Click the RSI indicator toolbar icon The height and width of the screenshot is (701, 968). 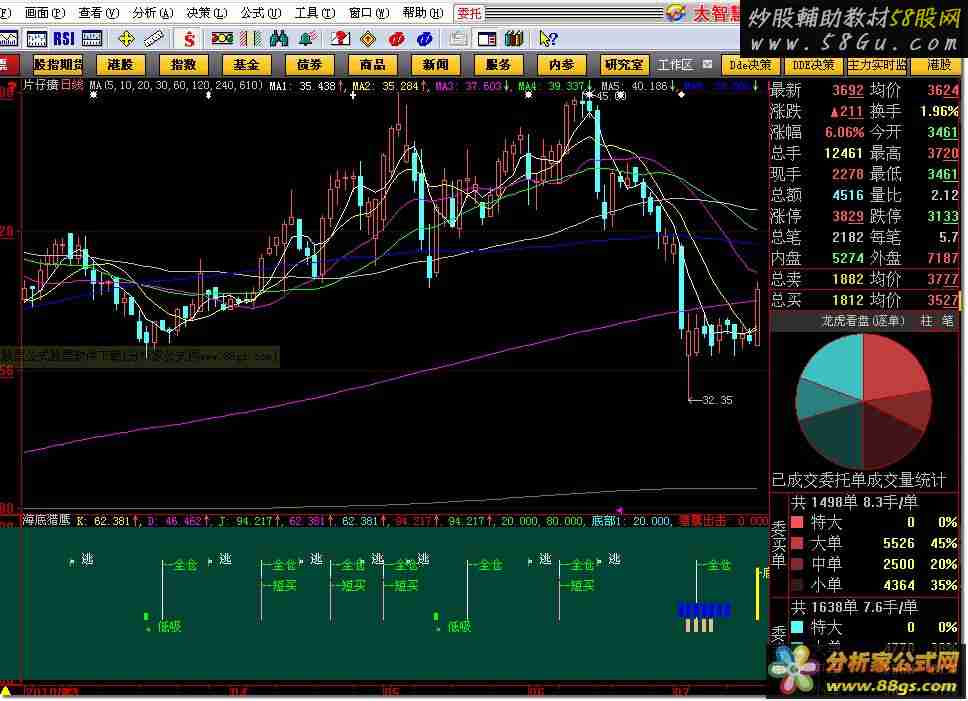click(x=64, y=38)
